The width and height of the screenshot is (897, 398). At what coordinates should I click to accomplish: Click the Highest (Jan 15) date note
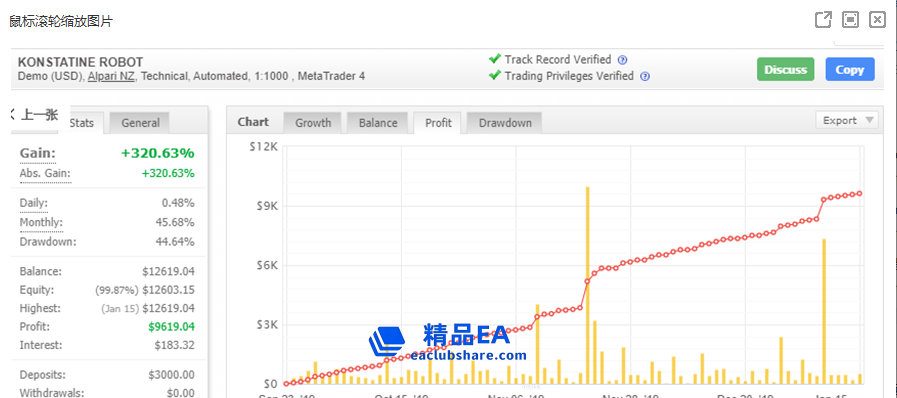click(121, 309)
